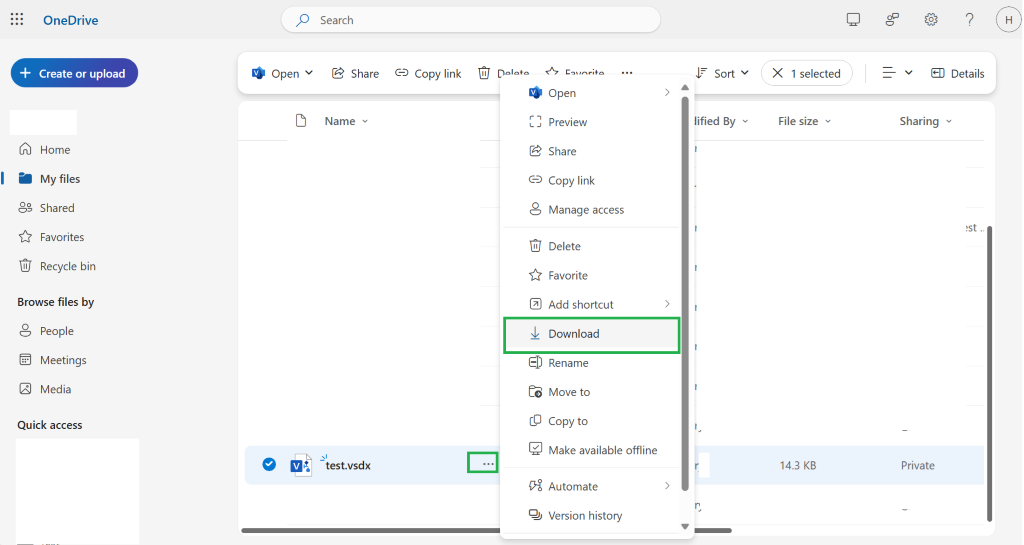Open the help question mark icon

(x=969, y=20)
